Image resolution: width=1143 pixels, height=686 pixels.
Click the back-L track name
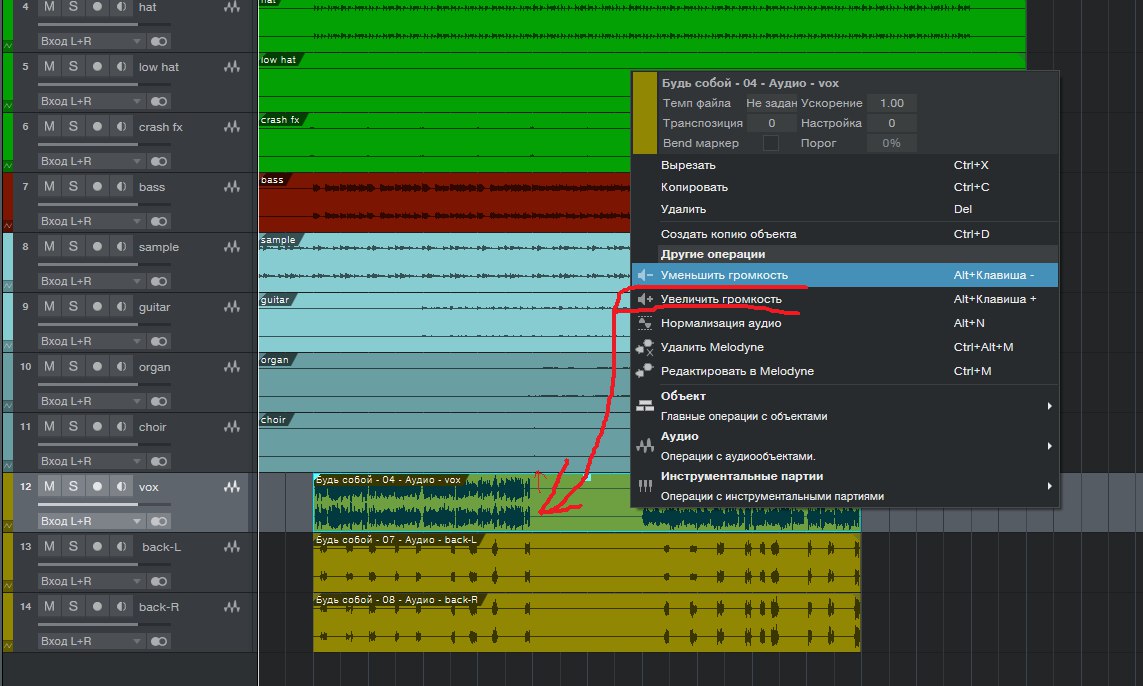point(161,547)
